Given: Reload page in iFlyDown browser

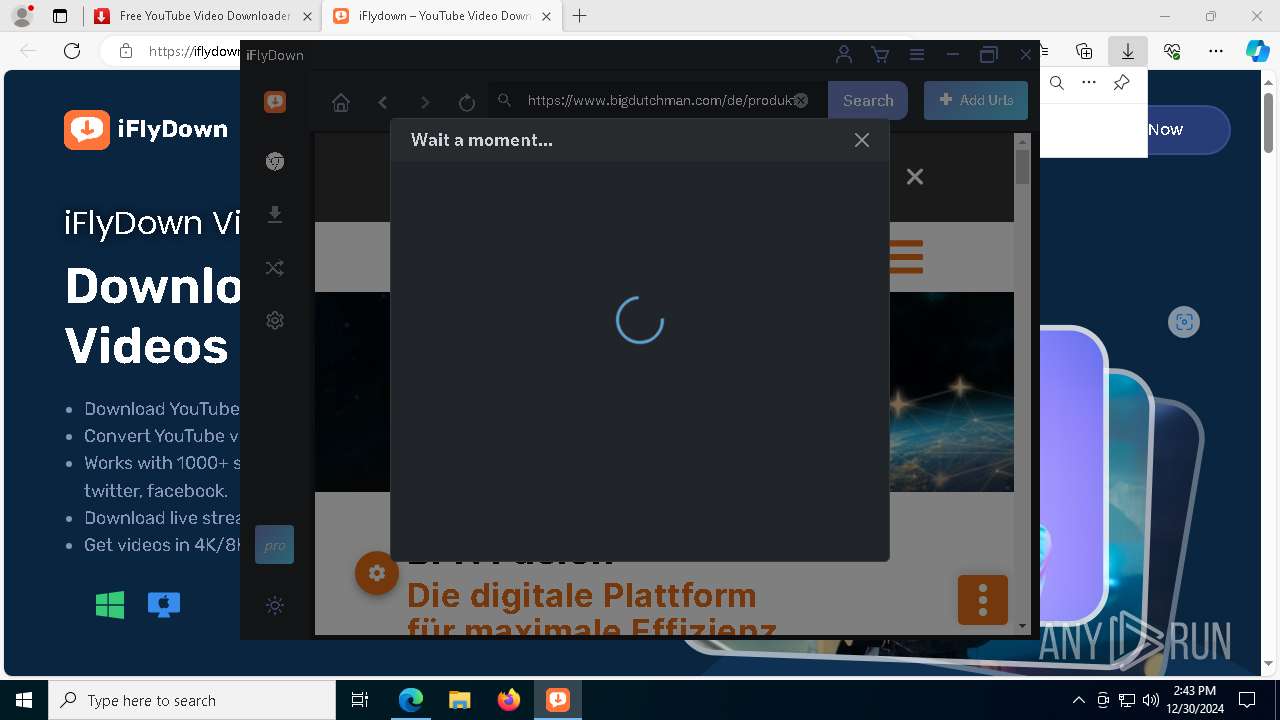Looking at the screenshot, I should point(466,102).
